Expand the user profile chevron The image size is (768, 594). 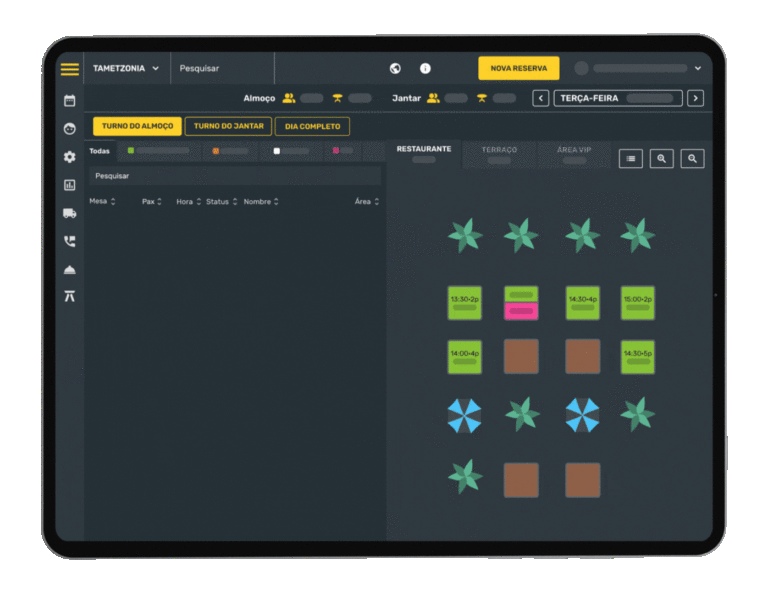click(x=697, y=68)
